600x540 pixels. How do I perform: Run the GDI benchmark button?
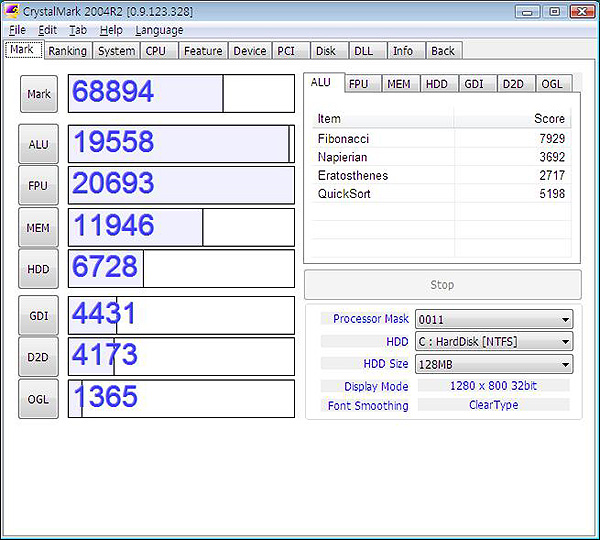(38, 315)
